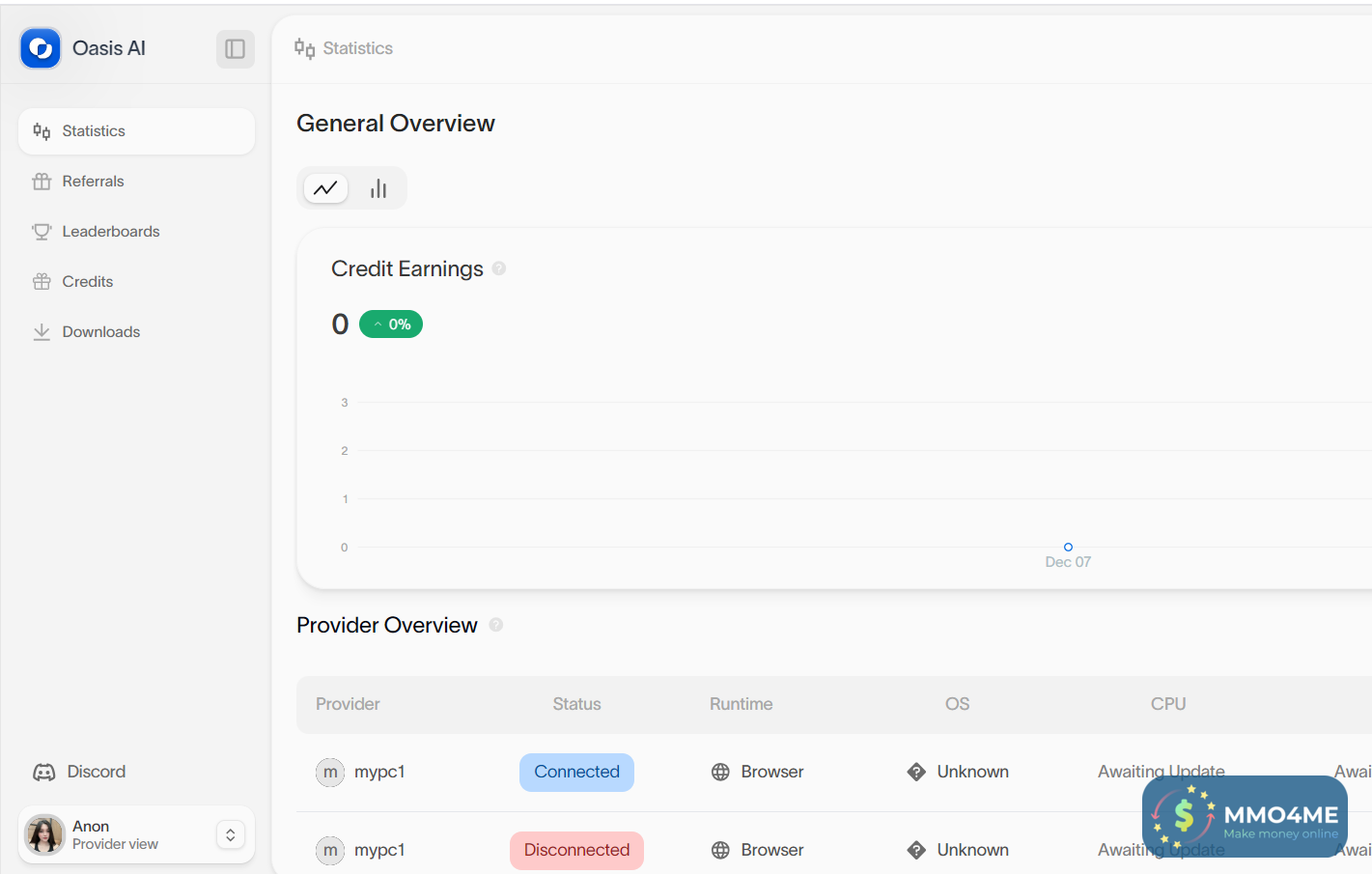Click the Anon profile avatar picture
1372x874 pixels.
[x=44, y=835]
